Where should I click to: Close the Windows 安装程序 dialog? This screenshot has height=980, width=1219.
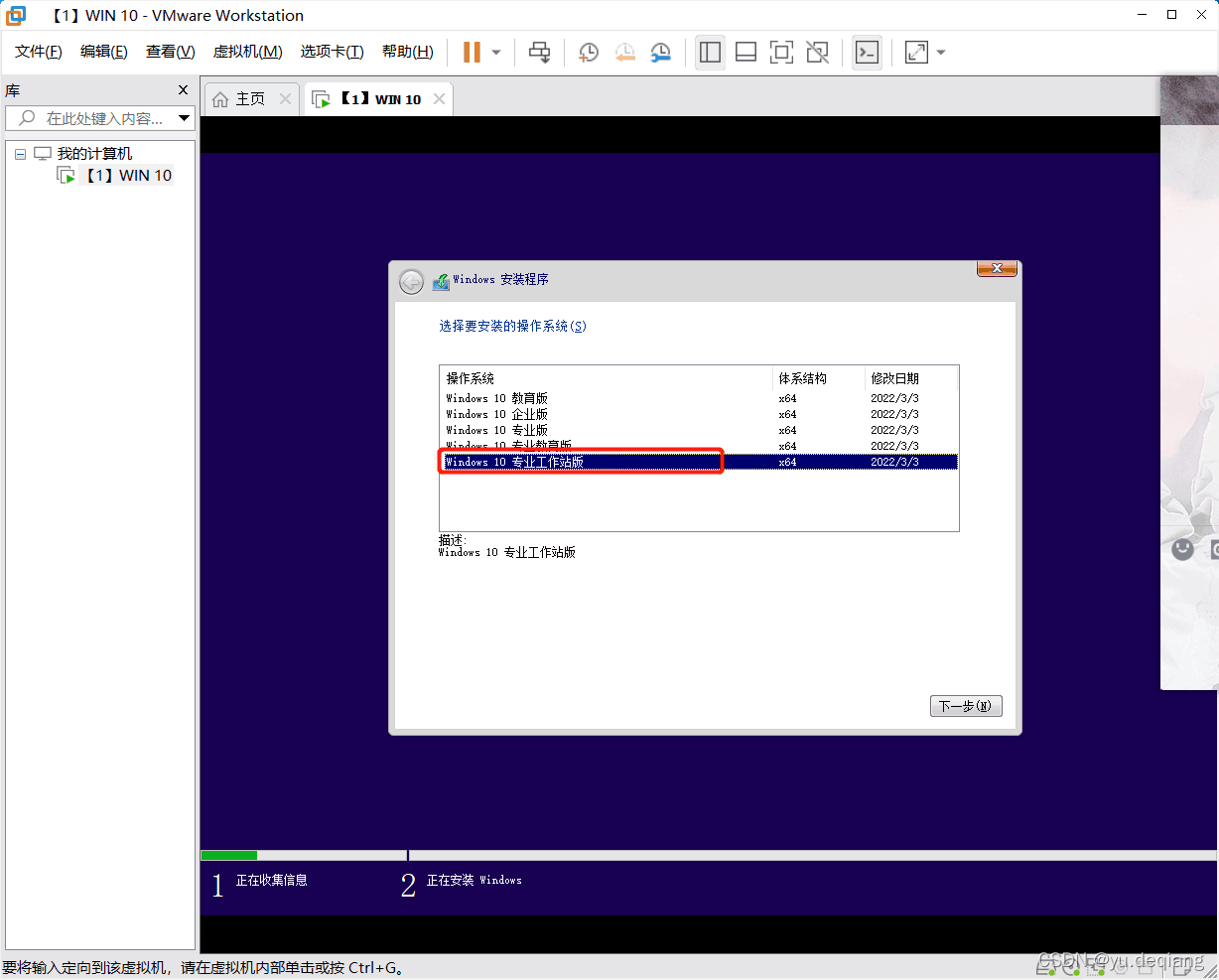(997, 269)
